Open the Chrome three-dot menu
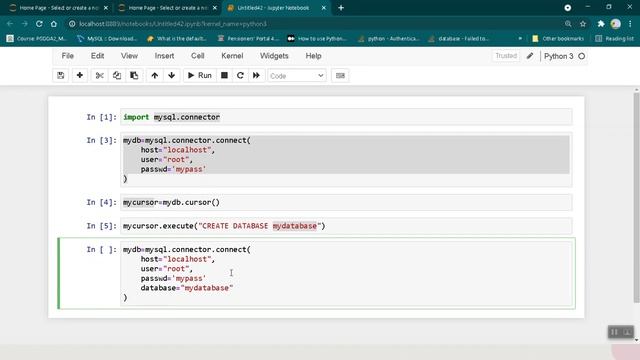This screenshot has height=360, width=640. (630, 24)
